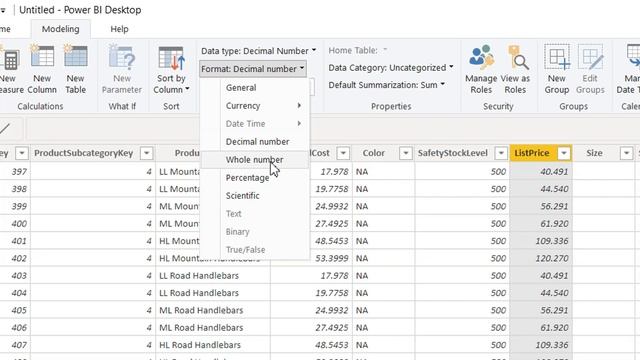Click the formula bar cancel slash icon
This screenshot has width=640, height=360.
(x=5, y=129)
